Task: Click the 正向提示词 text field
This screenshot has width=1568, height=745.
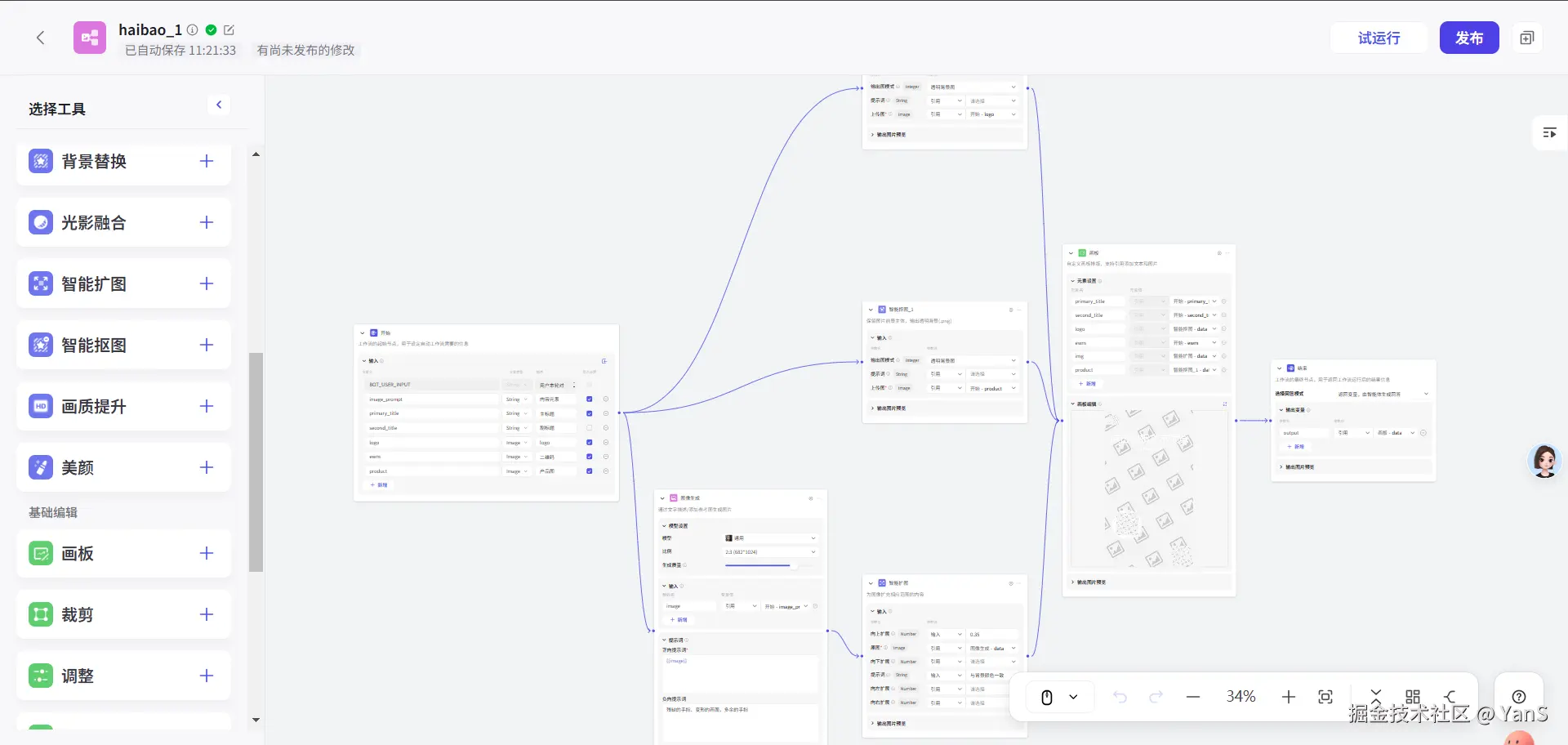Action: pyautogui.click(x=740, y=674)
